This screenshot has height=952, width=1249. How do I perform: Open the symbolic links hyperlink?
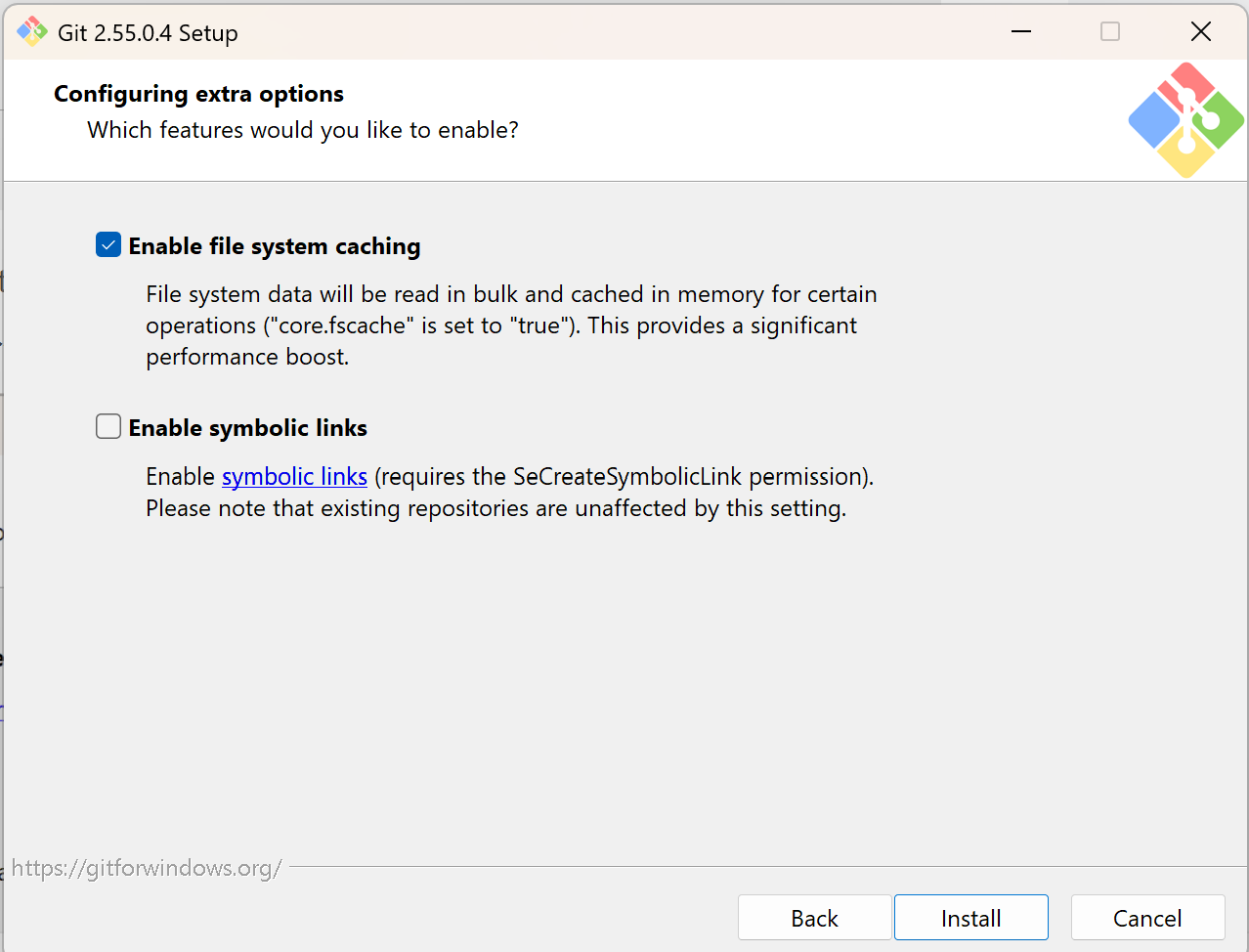coord(294,476)
